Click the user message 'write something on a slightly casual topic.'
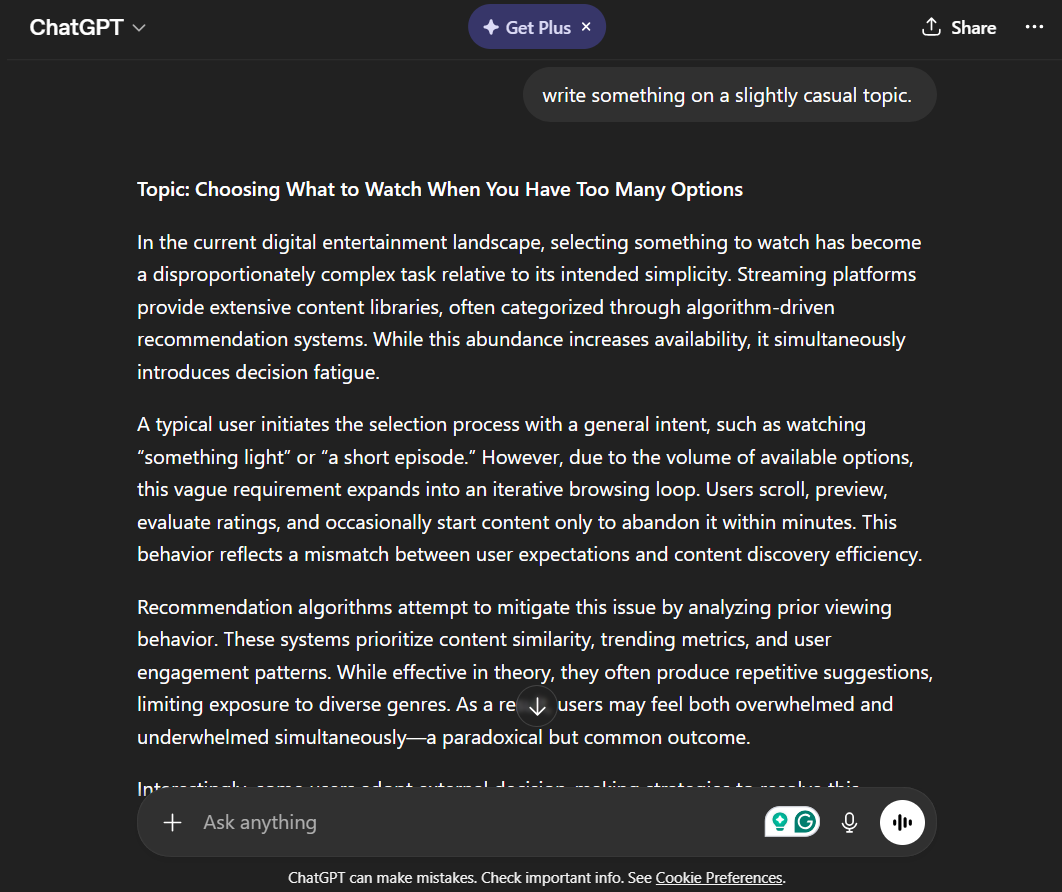Image resolution: width=1062 pixels, height=892 pixels. (727, 95)
